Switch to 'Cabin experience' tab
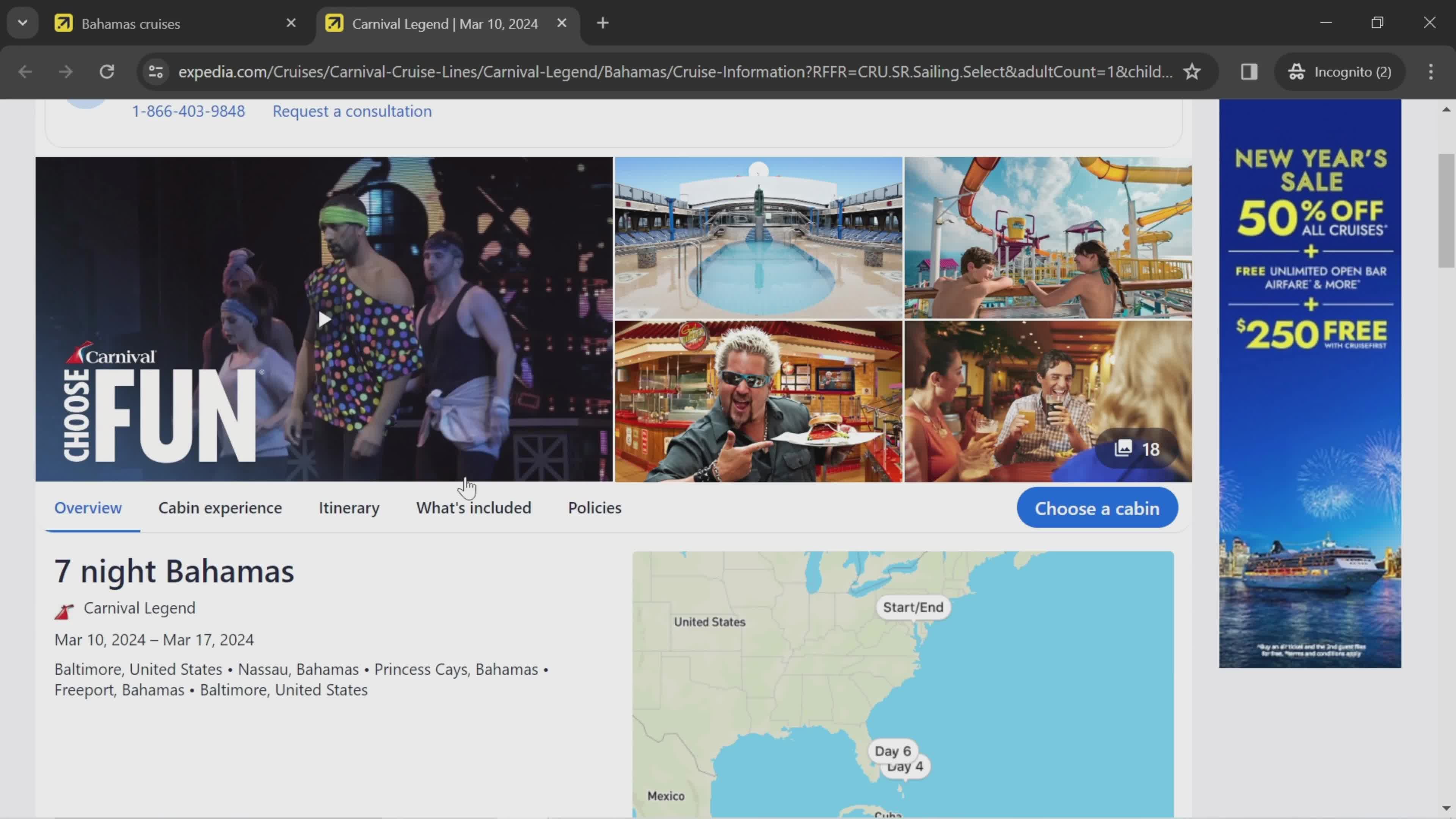This screenshot has height=819, width=1456. (220, 507)
